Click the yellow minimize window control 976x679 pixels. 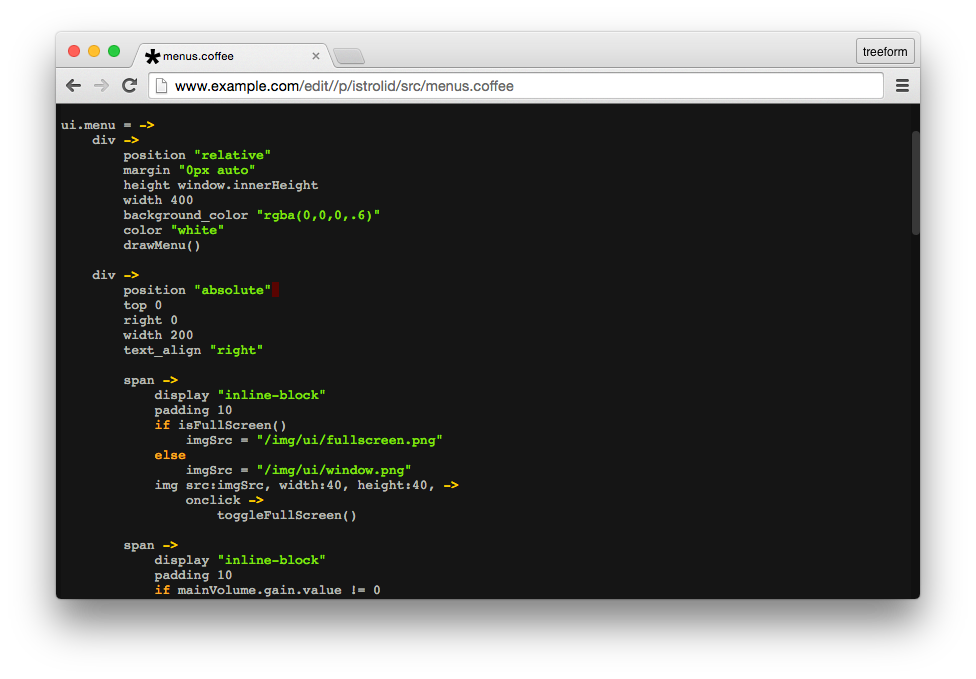pyautogui.click(x=93, y=49)
